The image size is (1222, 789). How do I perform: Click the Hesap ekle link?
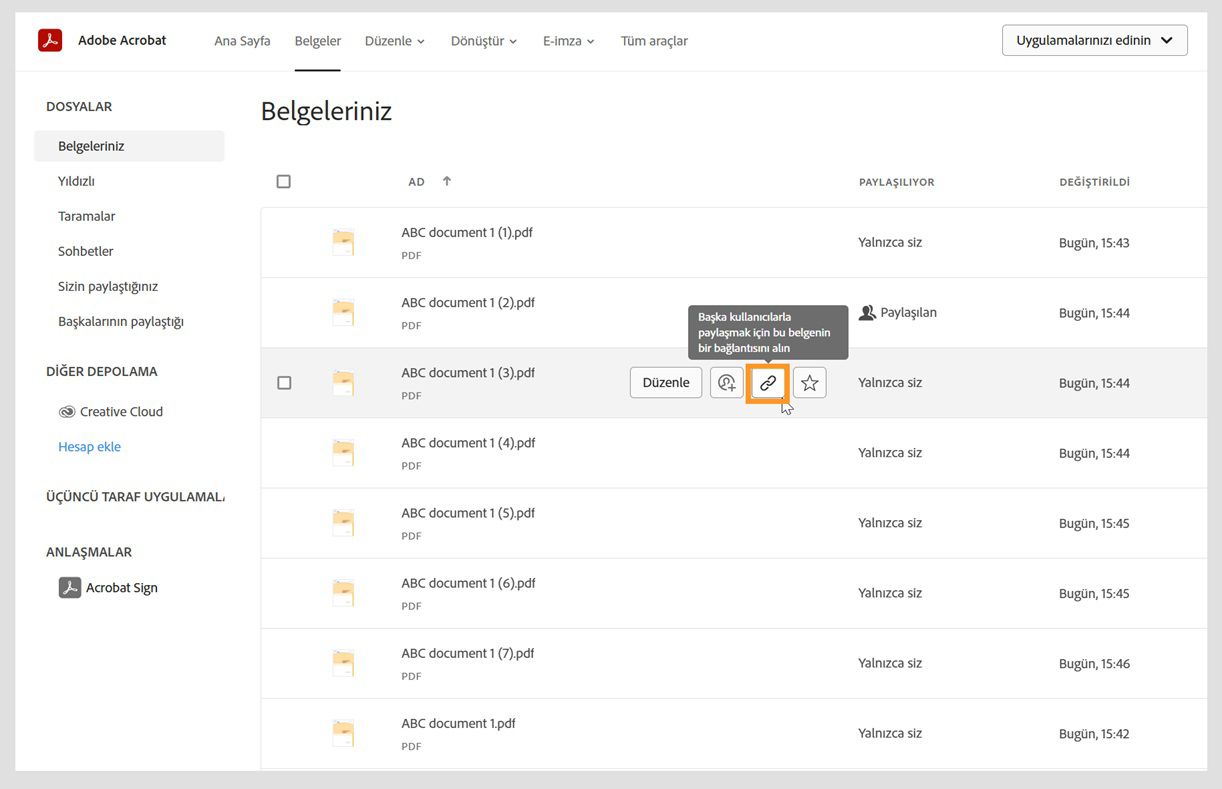tap(89, 447)
